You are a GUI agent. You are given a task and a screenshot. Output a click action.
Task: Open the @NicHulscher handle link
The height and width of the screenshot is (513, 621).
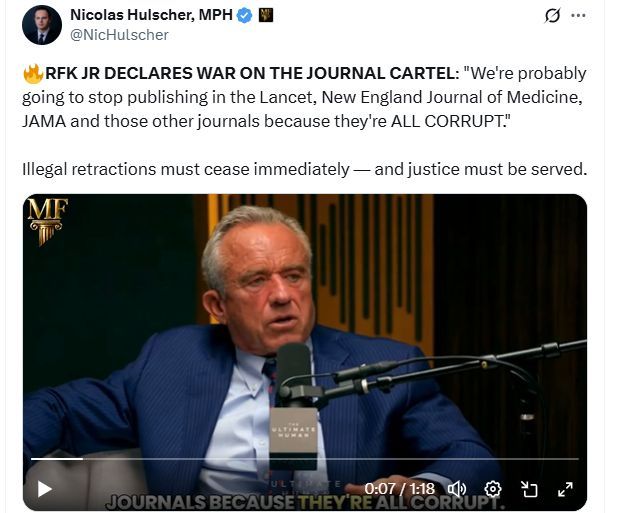pyautogui.click(x=119, y=35)
